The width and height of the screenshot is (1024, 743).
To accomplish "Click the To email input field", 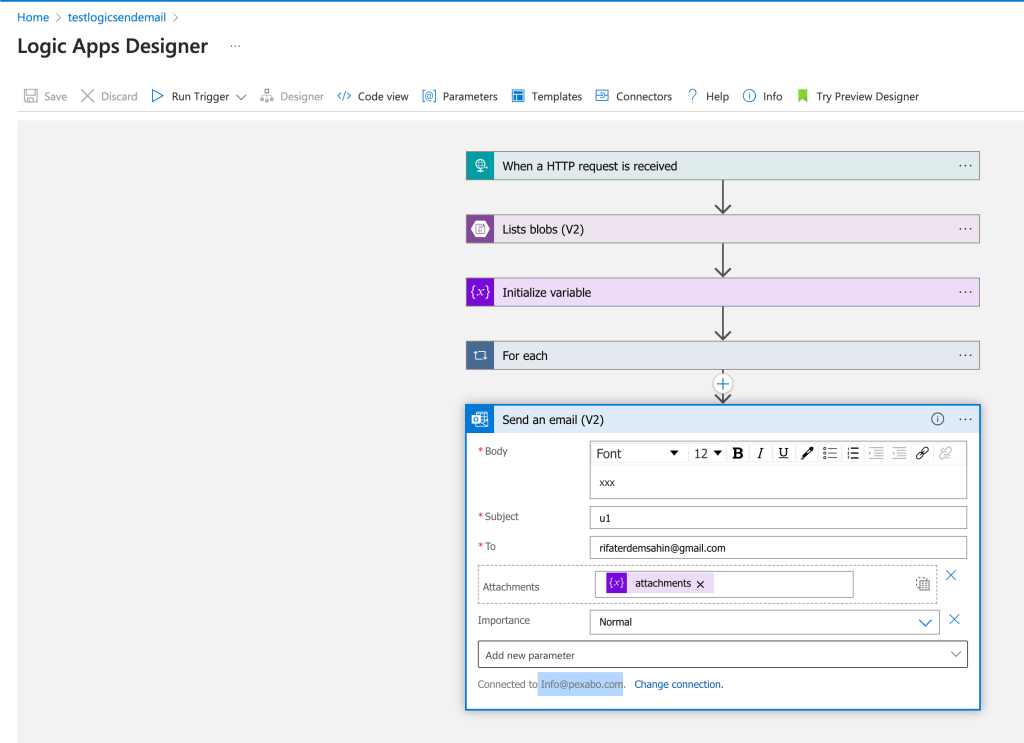I will click(x=778, y=548).
